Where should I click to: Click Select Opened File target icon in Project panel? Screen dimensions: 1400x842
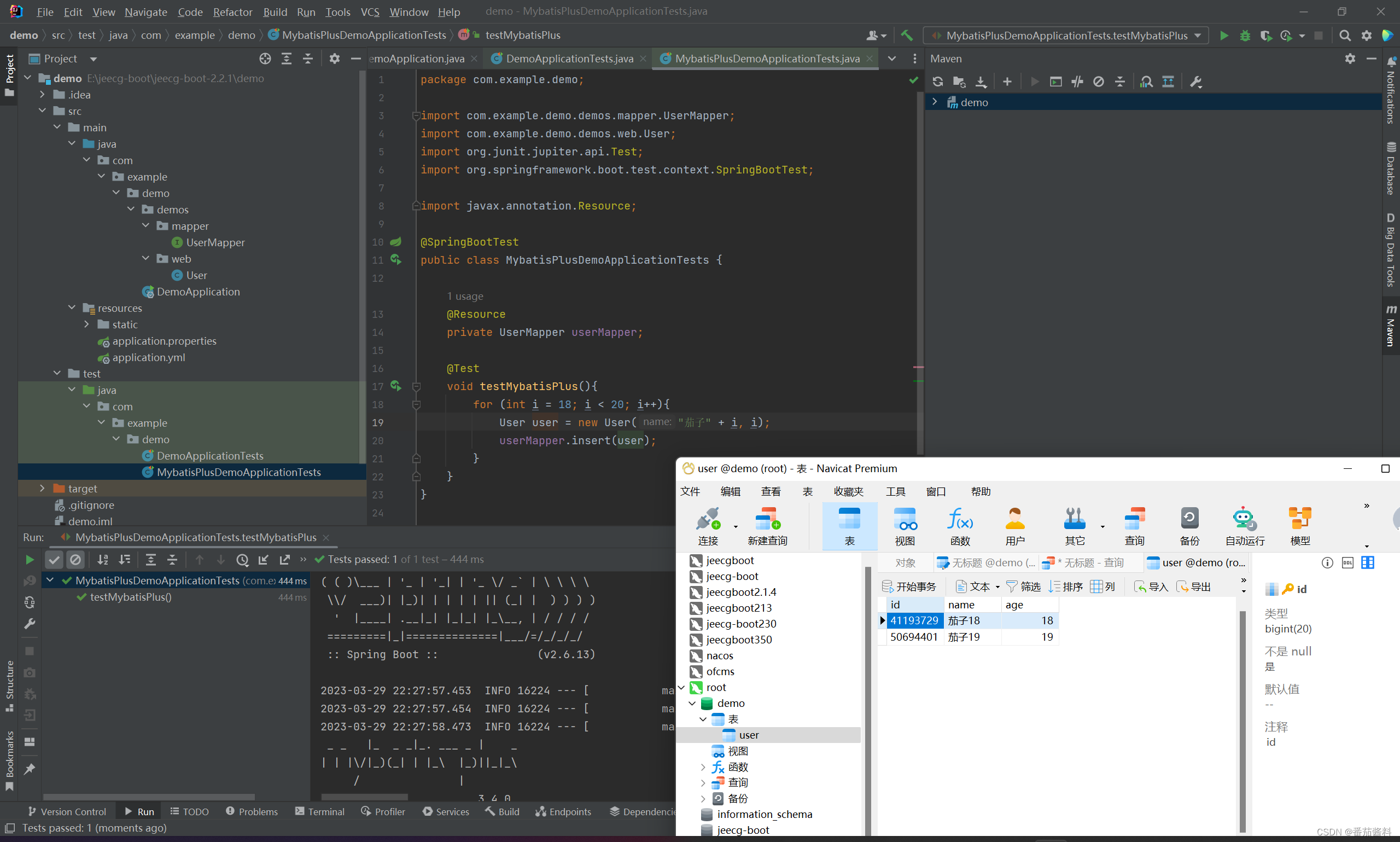[x=265, y=59]
